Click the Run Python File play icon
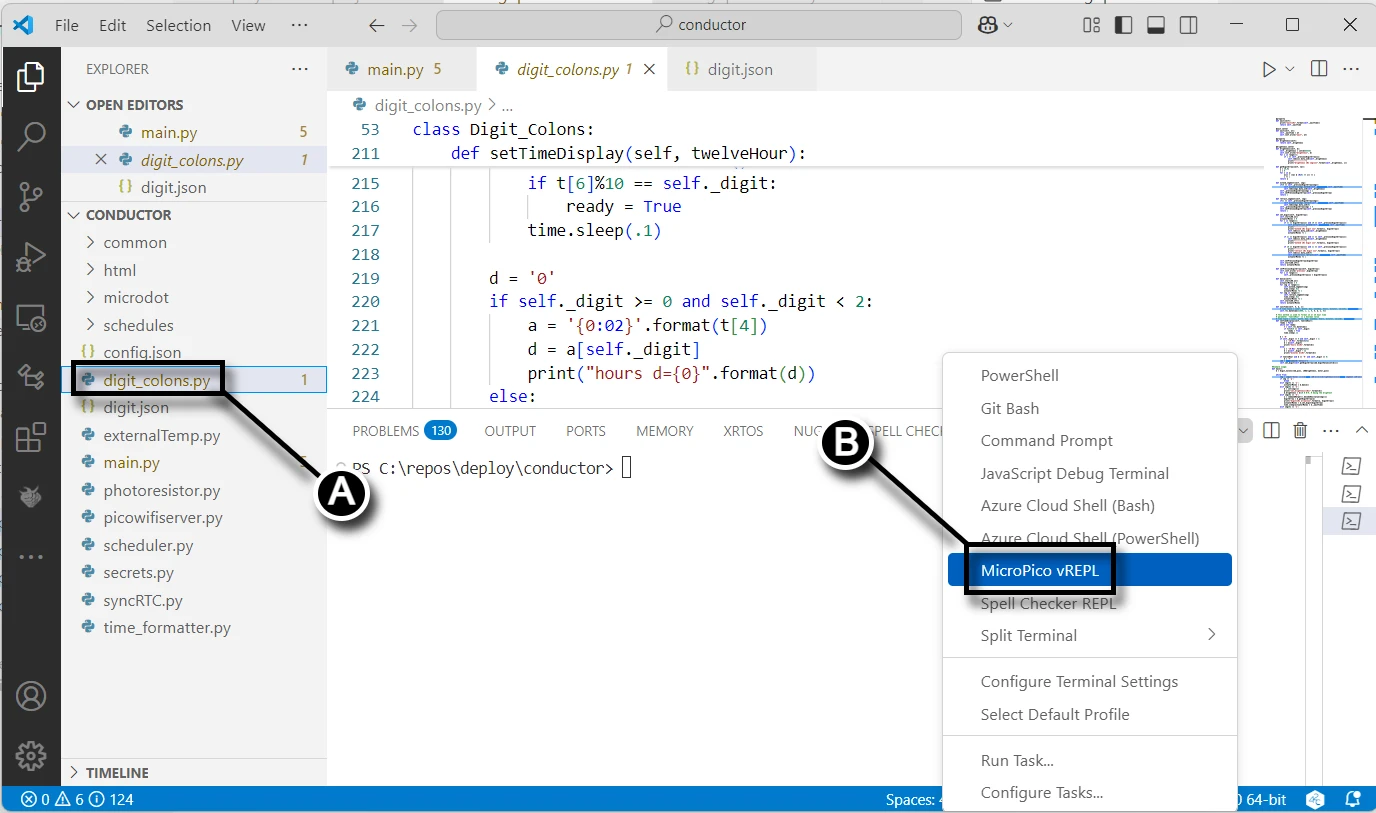Screen dimensions: 1376x813 pyautogui.click(x=1268, y=69)
